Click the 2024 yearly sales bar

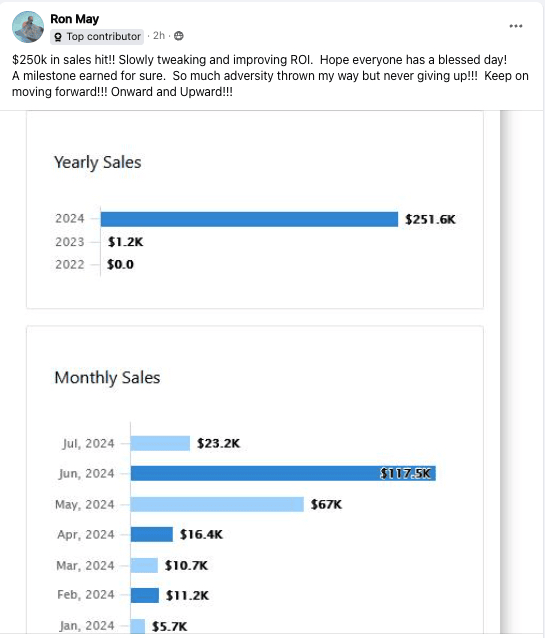249,219
